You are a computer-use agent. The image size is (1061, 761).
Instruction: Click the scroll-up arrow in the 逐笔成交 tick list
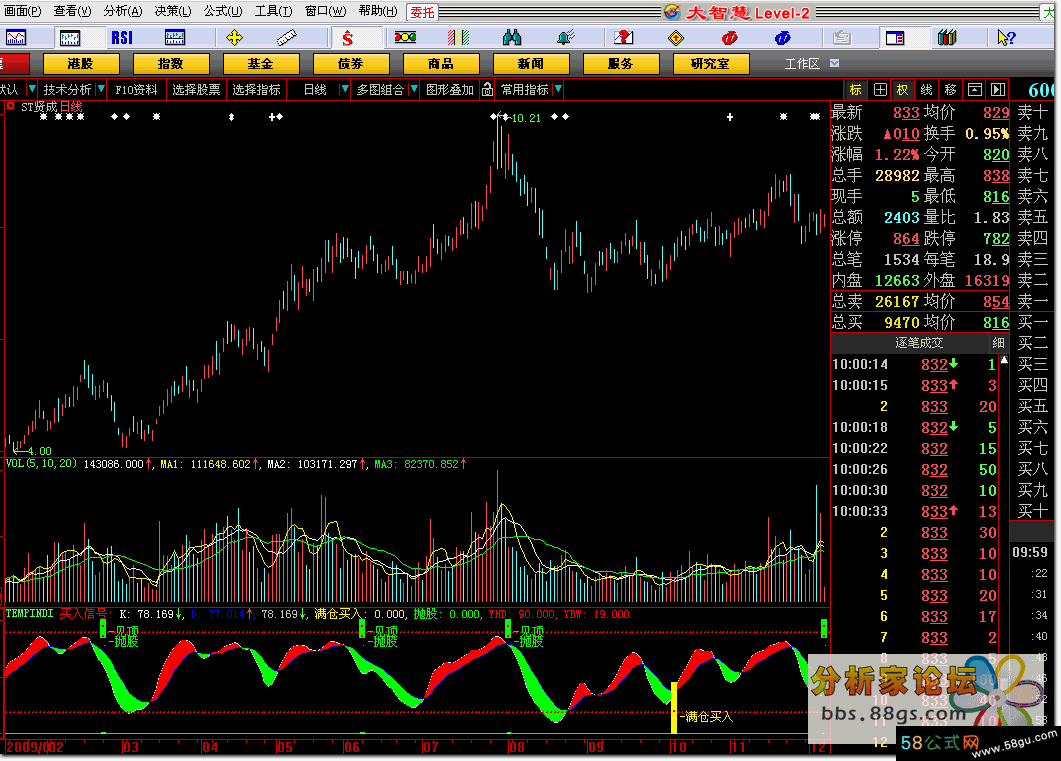pyautogui.click(x=1004, y=361)
